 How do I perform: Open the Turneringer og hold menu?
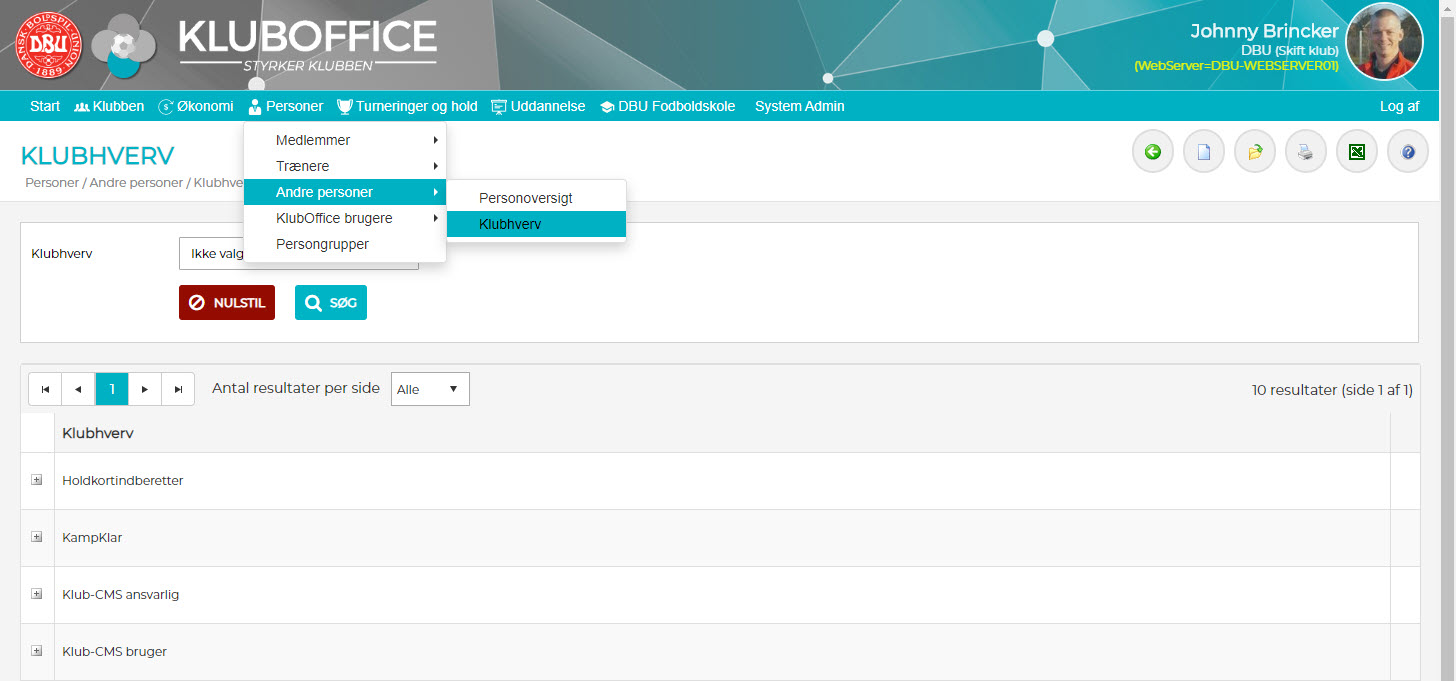click(x=407, y=106)
